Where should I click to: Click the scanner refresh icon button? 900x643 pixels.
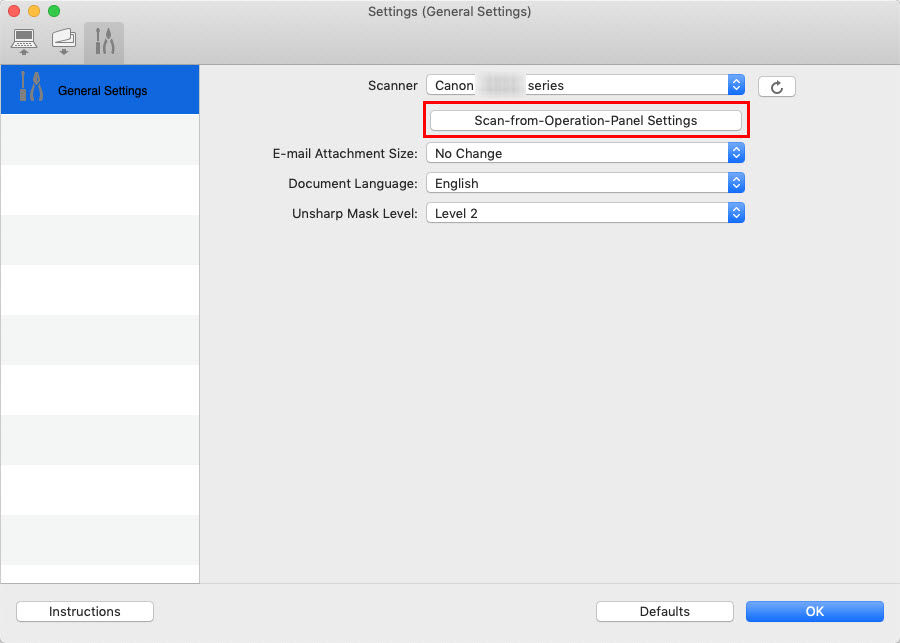point(777,87)
